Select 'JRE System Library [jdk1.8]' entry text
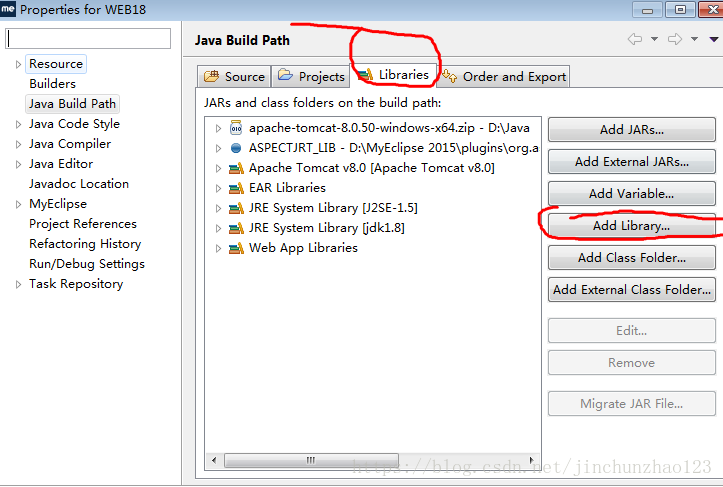Image resolution: width=723 pixels, height=487 pixels. click(x=327, y=228)
